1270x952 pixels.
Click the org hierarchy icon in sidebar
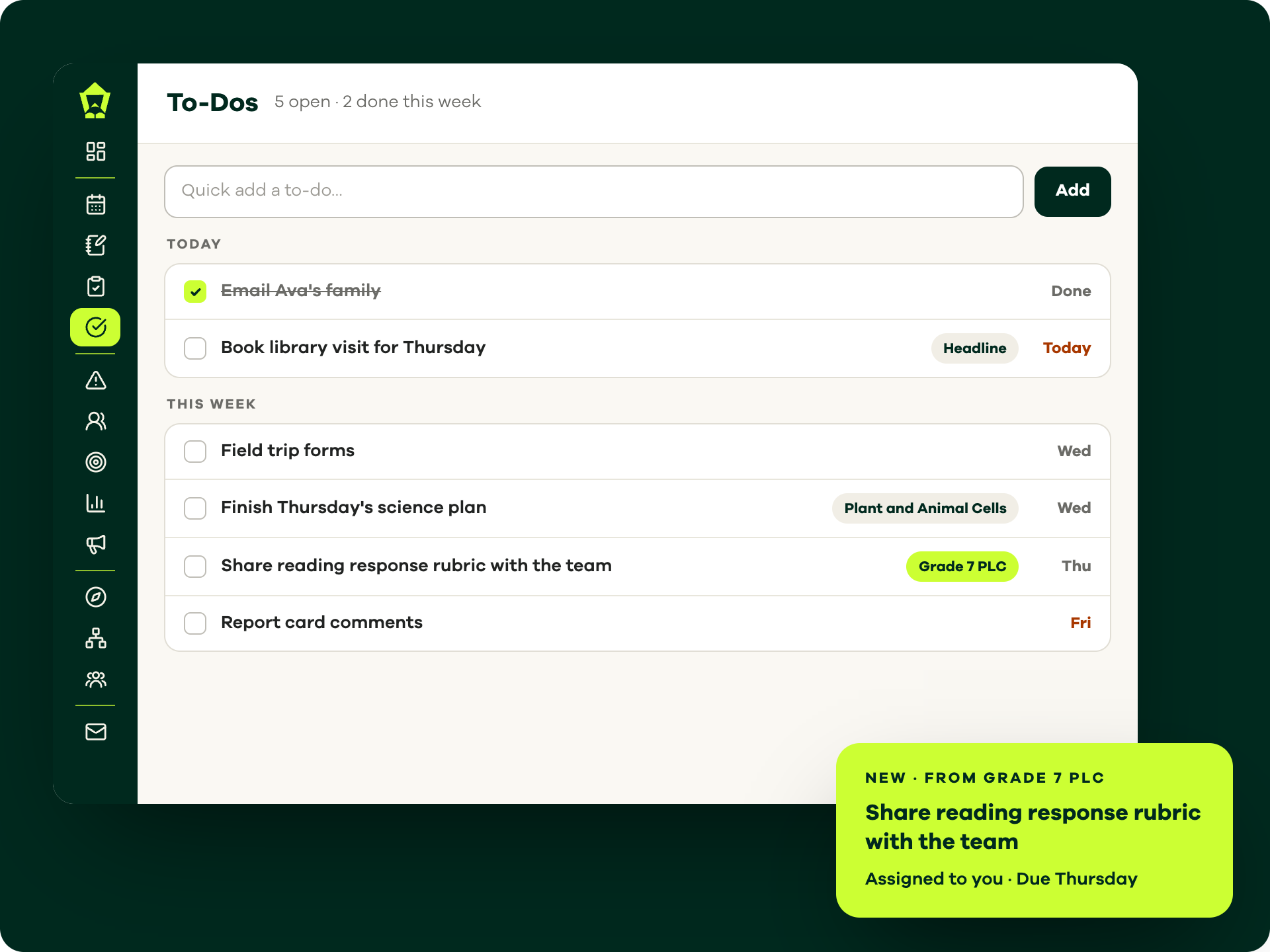(96, 638)
